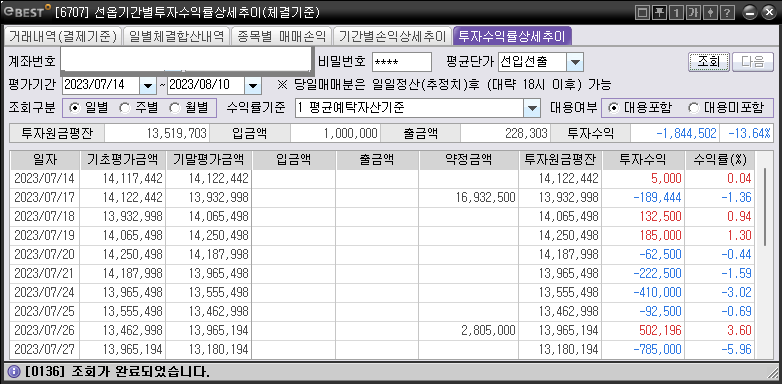
Task: Select the 2023/07/20 date cell
Action: click(x=44, y=255)
